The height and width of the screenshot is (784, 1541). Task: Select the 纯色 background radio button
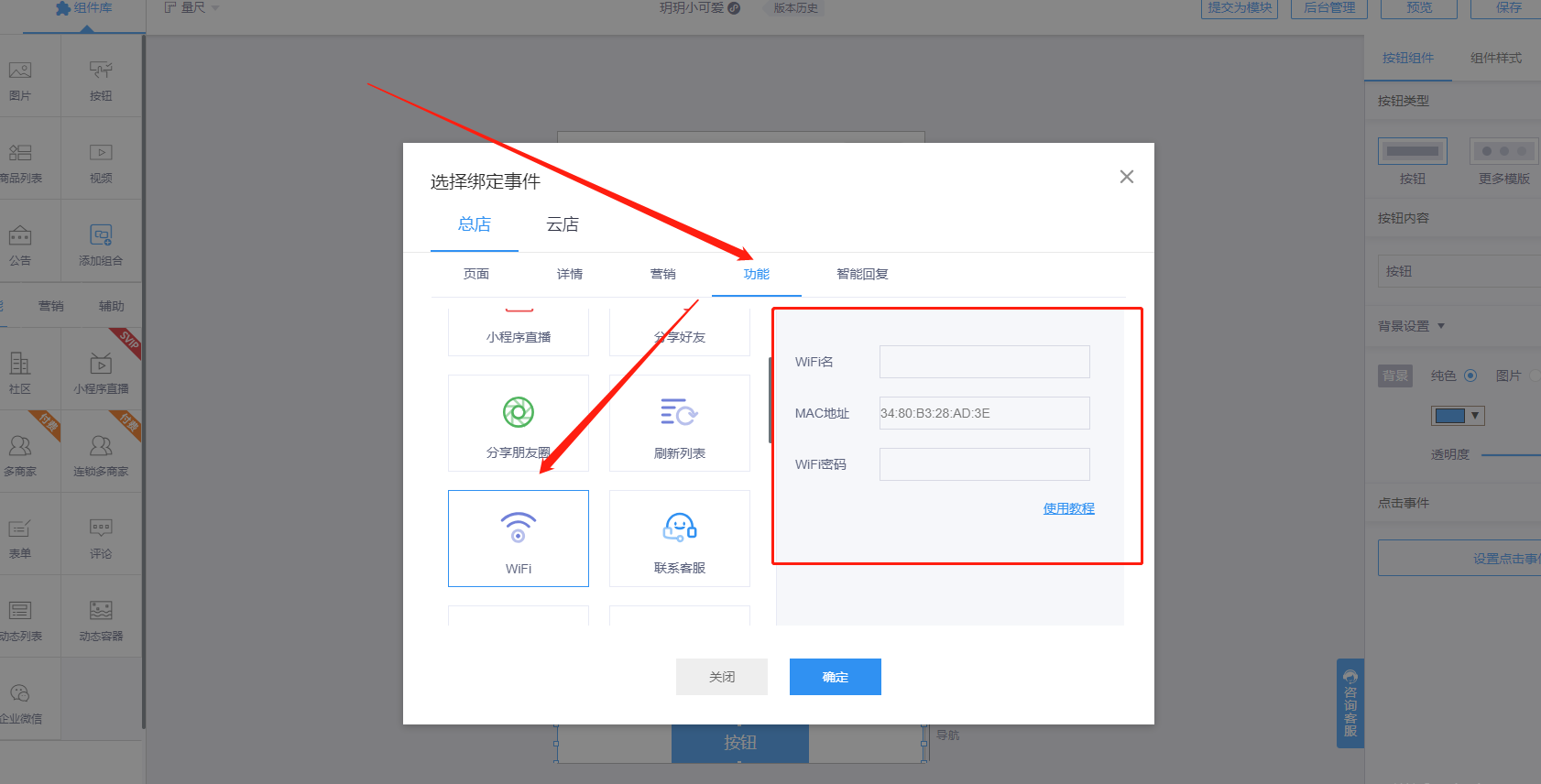pyautogui.click(x=1470, y=376)
